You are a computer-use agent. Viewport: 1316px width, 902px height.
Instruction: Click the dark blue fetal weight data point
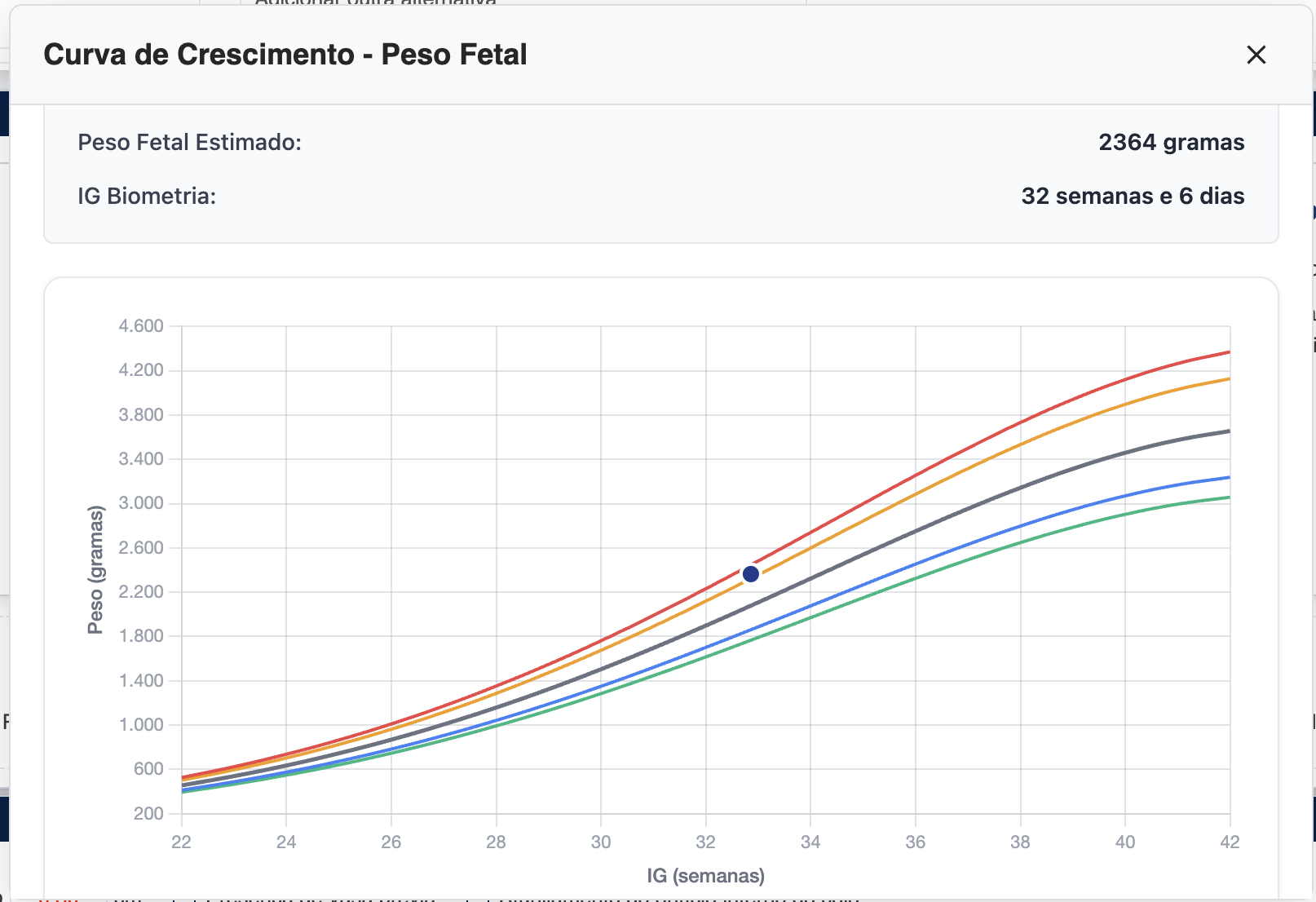(x=751, y=574)
